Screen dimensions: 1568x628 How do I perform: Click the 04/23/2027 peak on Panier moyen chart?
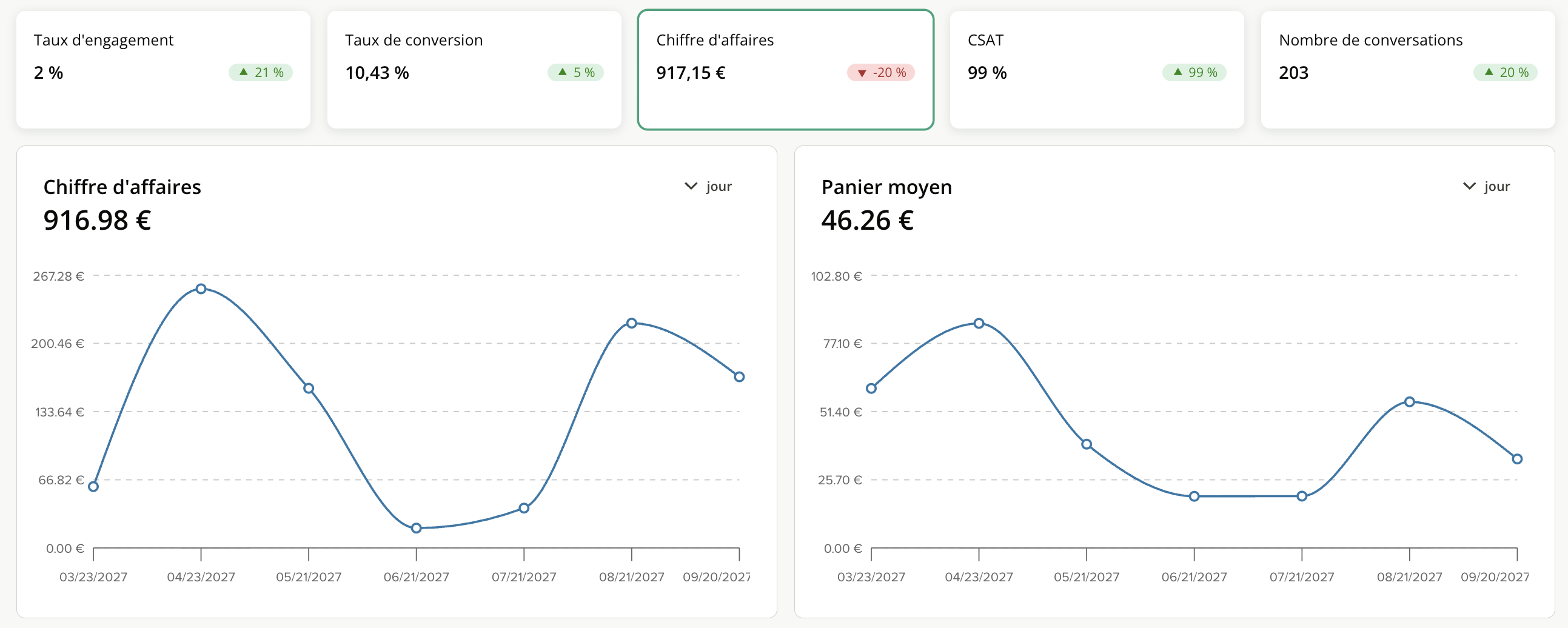coord(979,323)
